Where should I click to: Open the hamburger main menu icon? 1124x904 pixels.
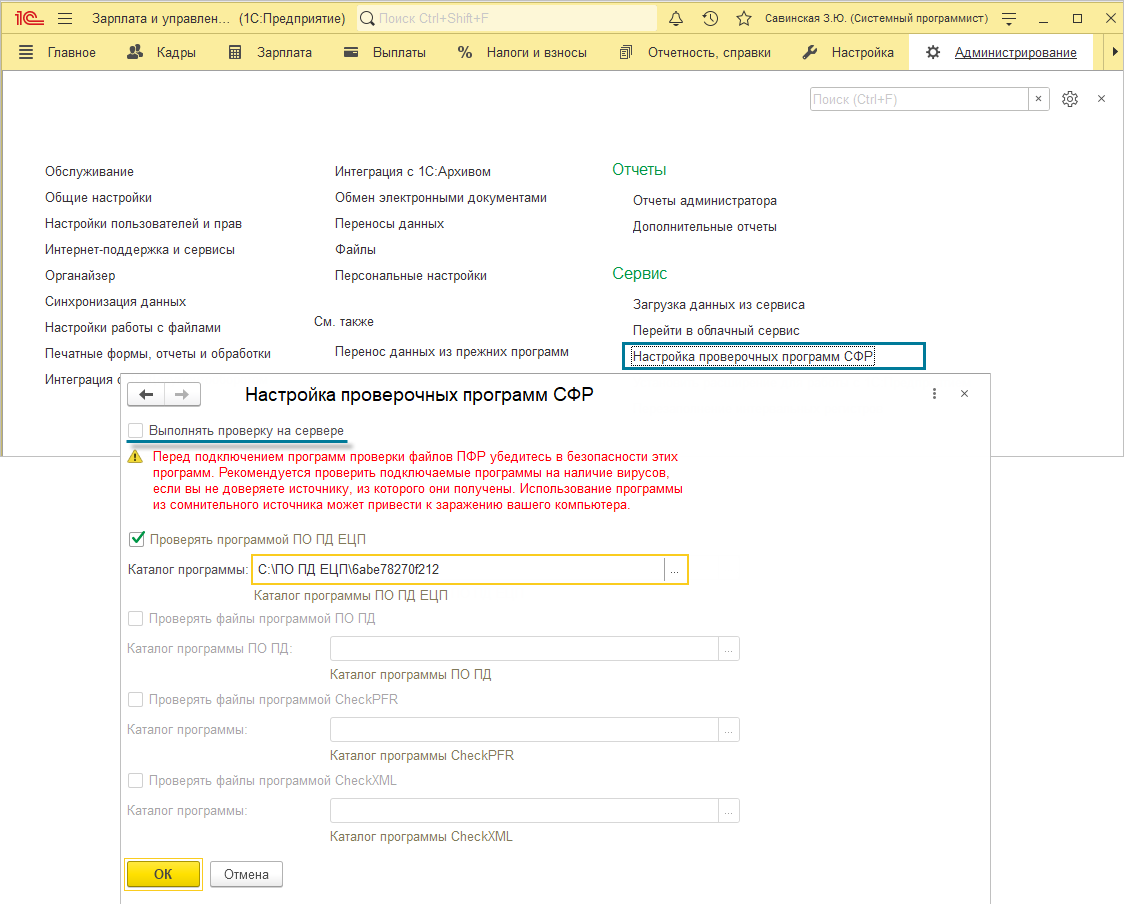pos(65,19)
